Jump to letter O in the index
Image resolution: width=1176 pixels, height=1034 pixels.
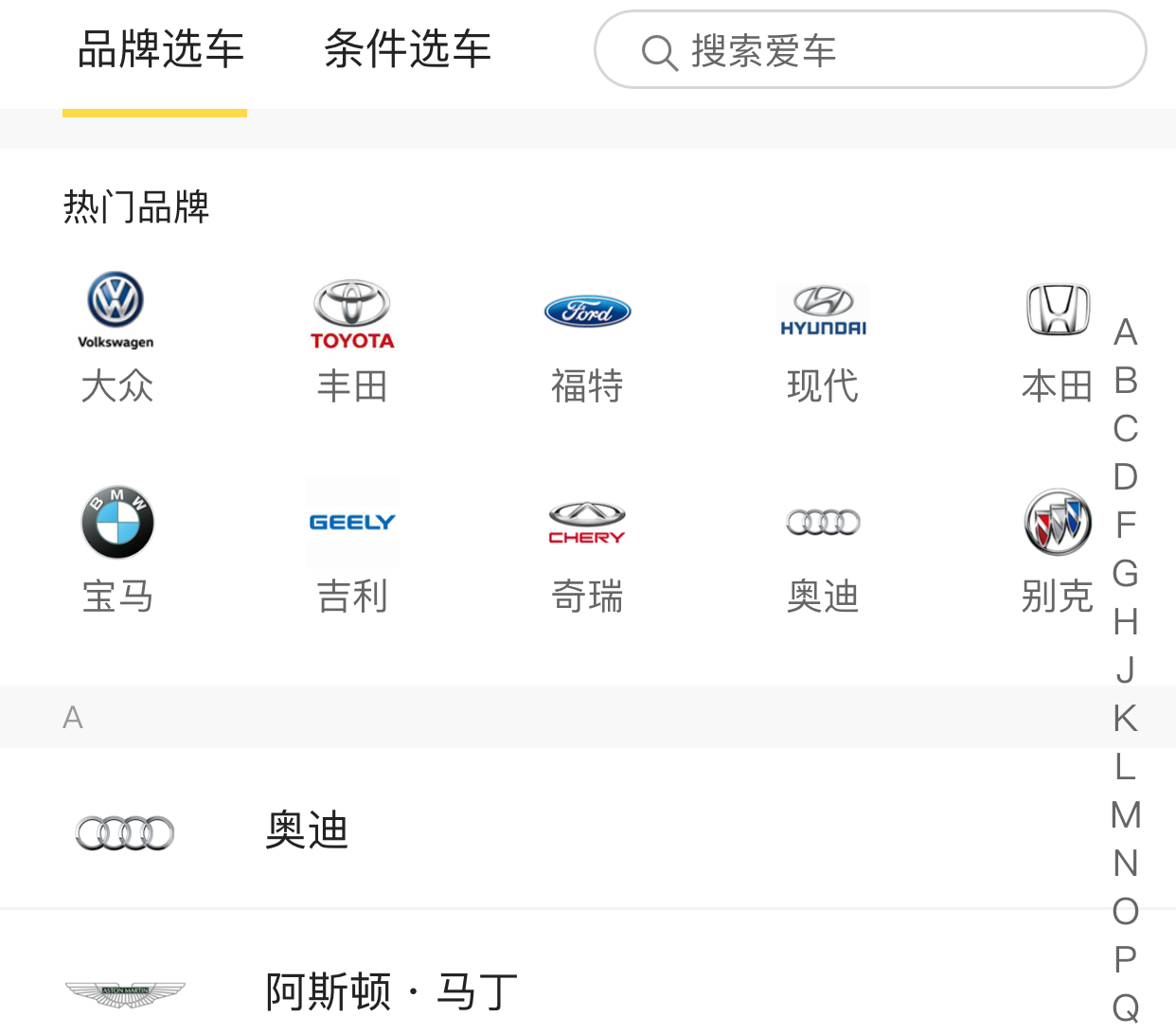pyautogui.click(x=1125, y=912)
